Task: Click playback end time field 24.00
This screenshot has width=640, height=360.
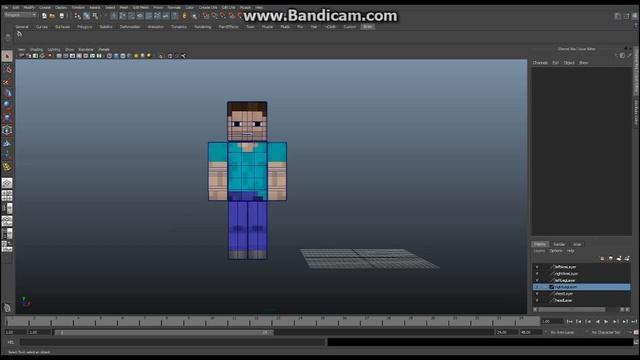Action: click(x=507, y=332)
